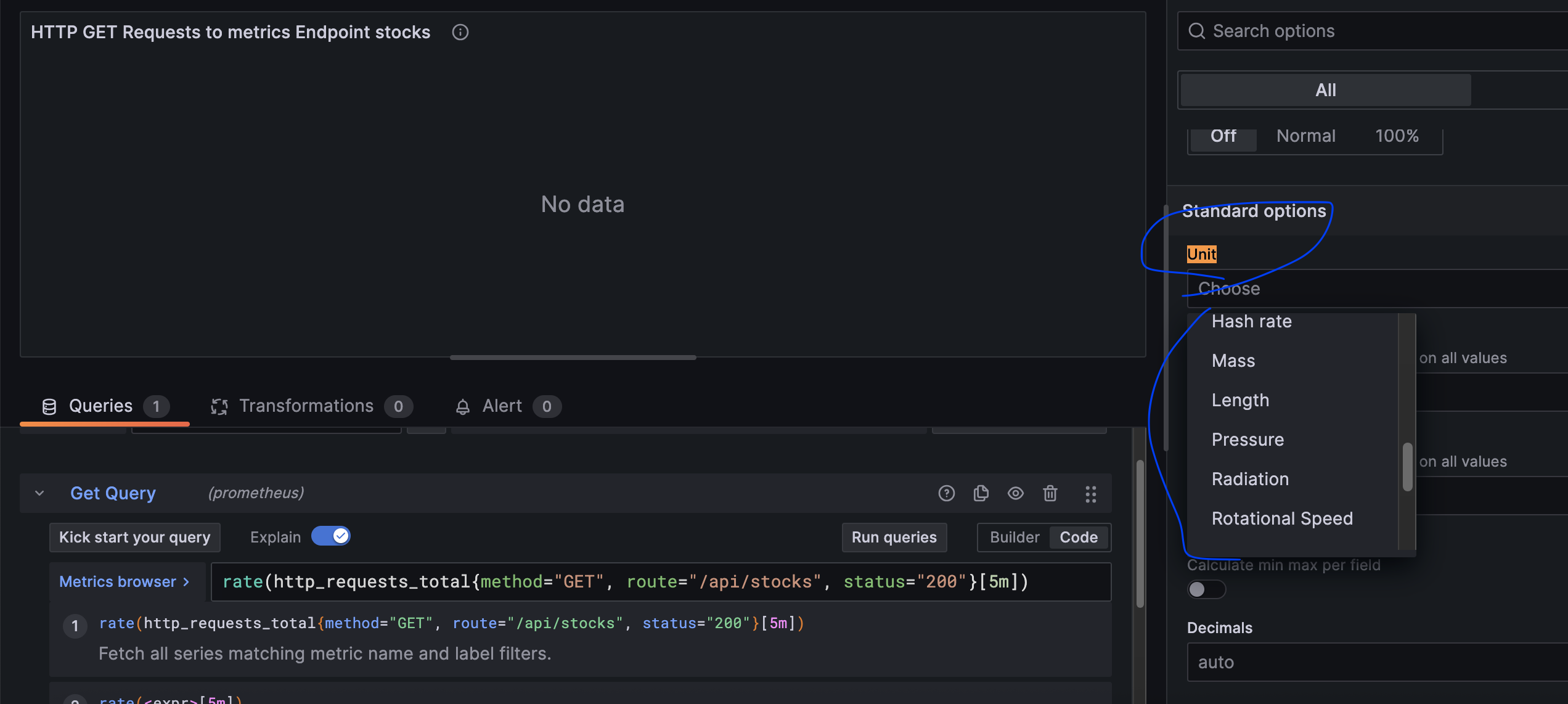Click the Run queries button
Screen dimensions: 1568x704
pyautogui.click(x=894, y=538)
